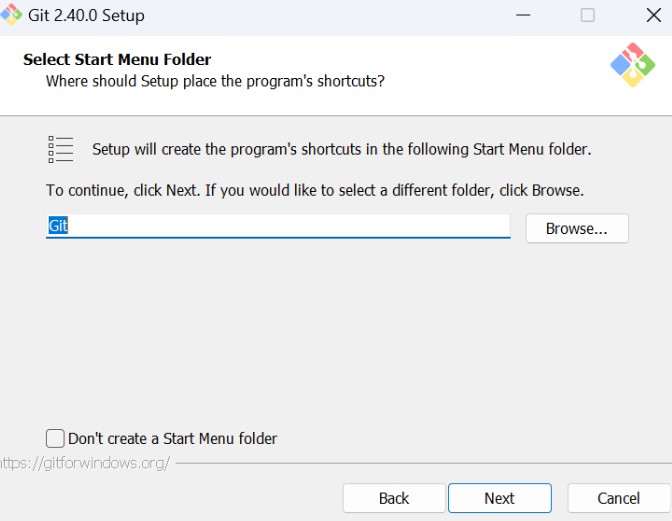Click the "Don't create a Start Menu folder" label

point(172,438)
